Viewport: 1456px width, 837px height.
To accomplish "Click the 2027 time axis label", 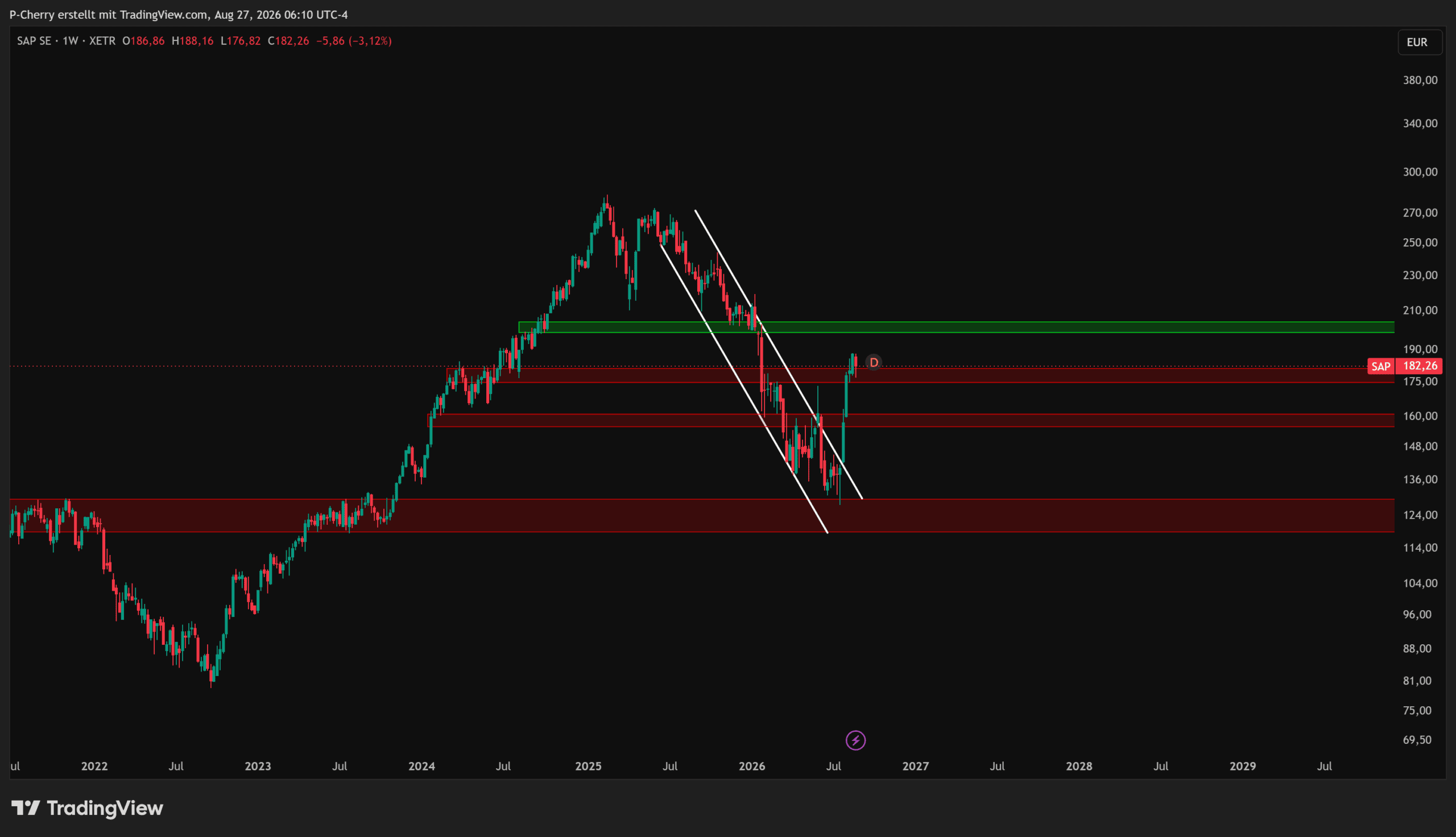I will (916, 766).
